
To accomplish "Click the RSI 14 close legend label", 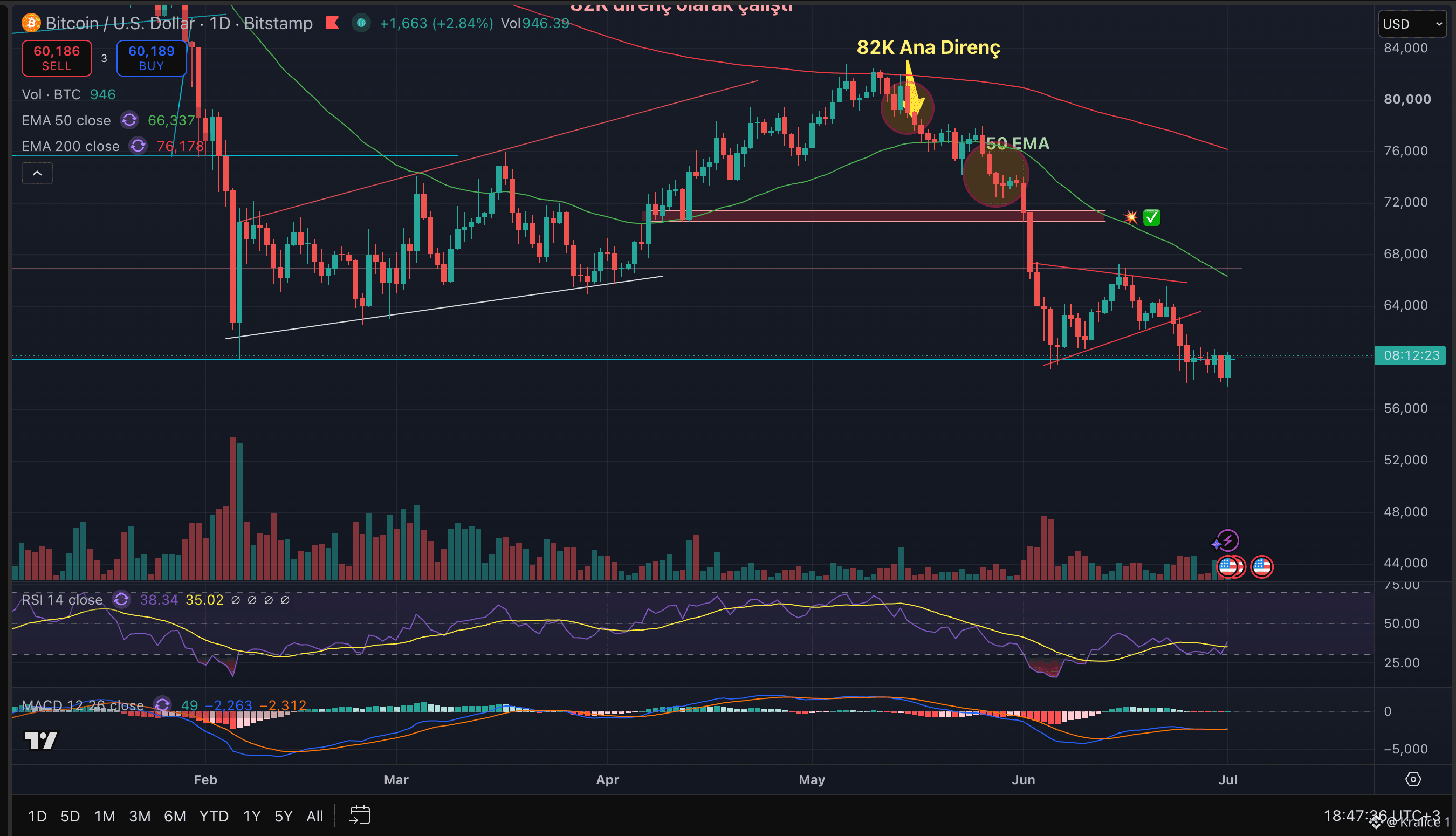I will [62, 599].
